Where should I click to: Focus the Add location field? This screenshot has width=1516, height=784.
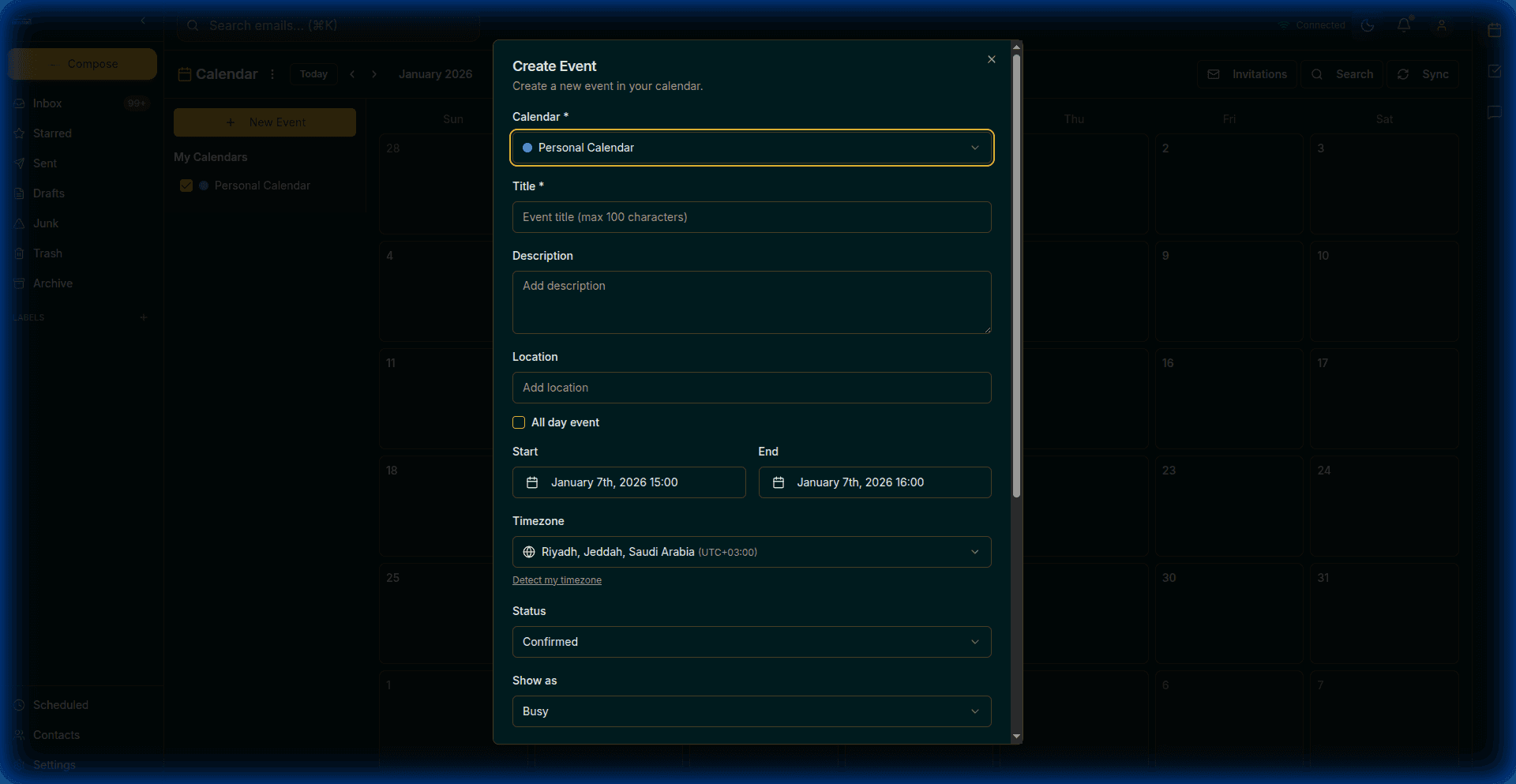click(x=751, y=388)
